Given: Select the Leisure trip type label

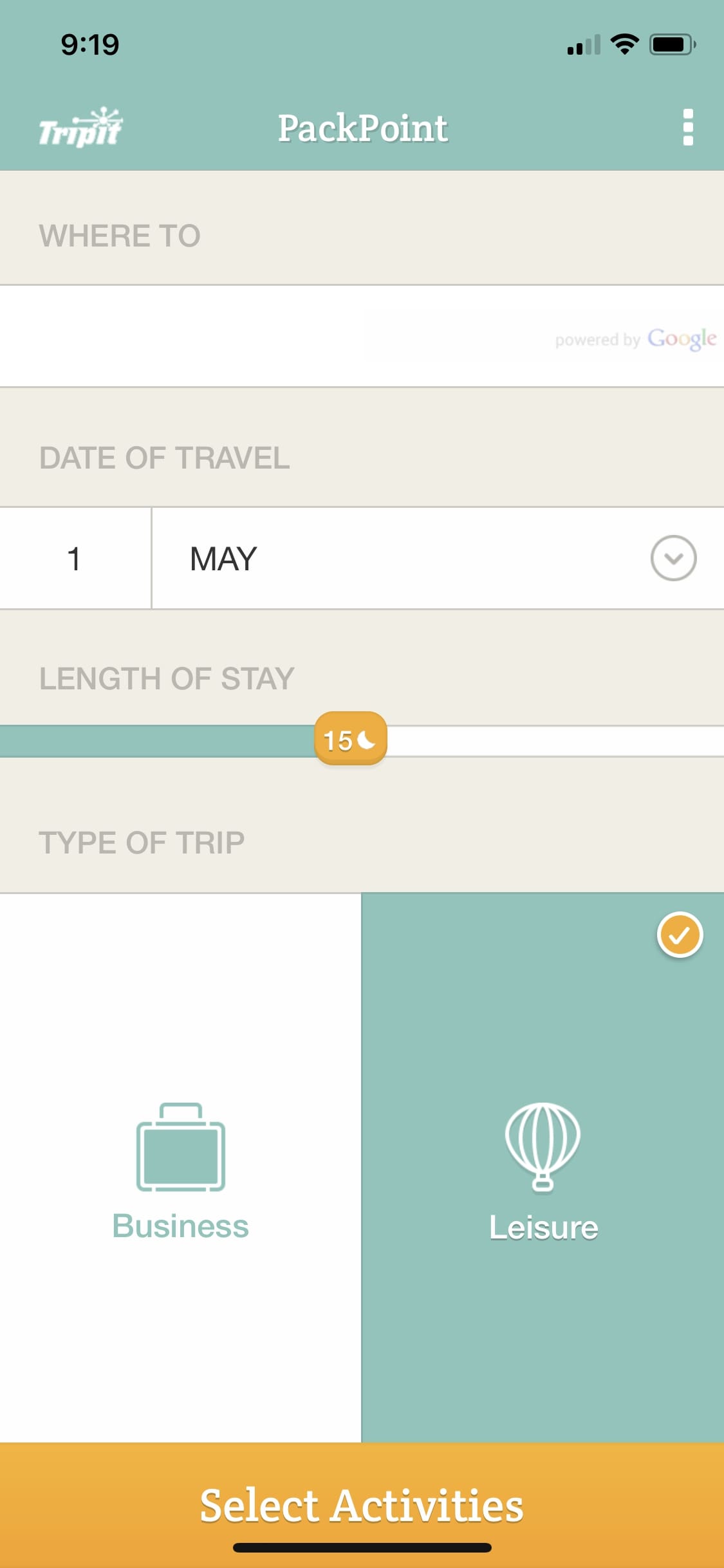Looking at the screenshot, I should click(543, 1227).
